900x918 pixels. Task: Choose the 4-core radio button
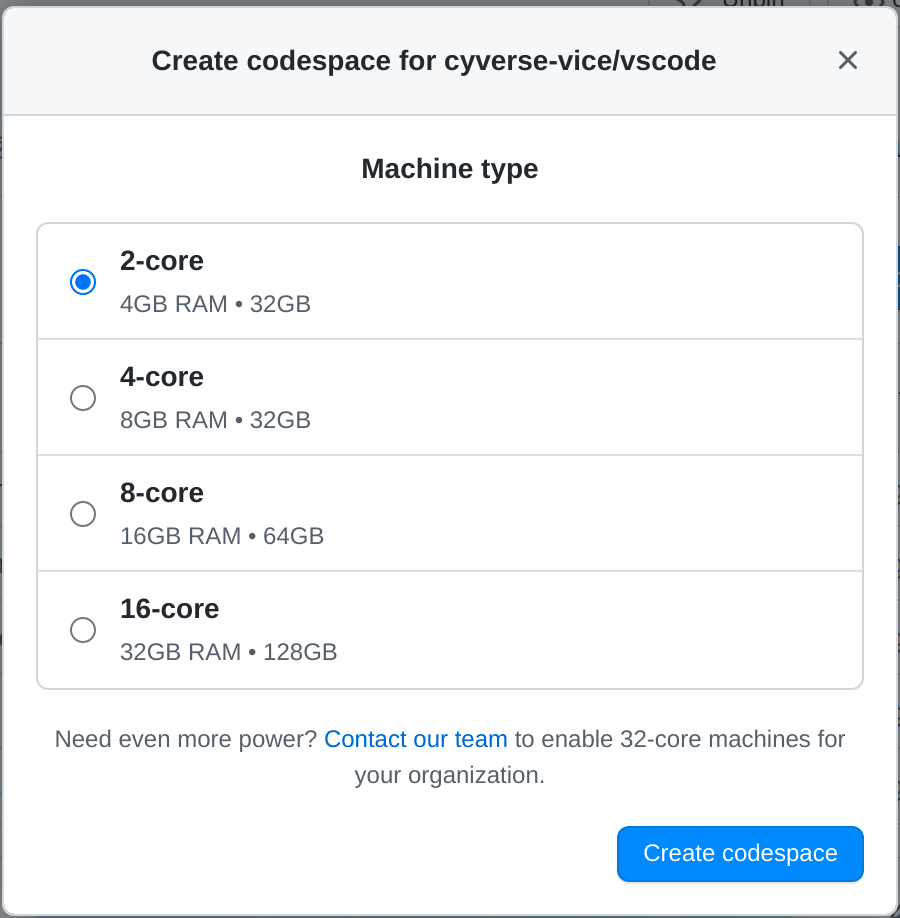pyautogui.click(x=83, y=398)
